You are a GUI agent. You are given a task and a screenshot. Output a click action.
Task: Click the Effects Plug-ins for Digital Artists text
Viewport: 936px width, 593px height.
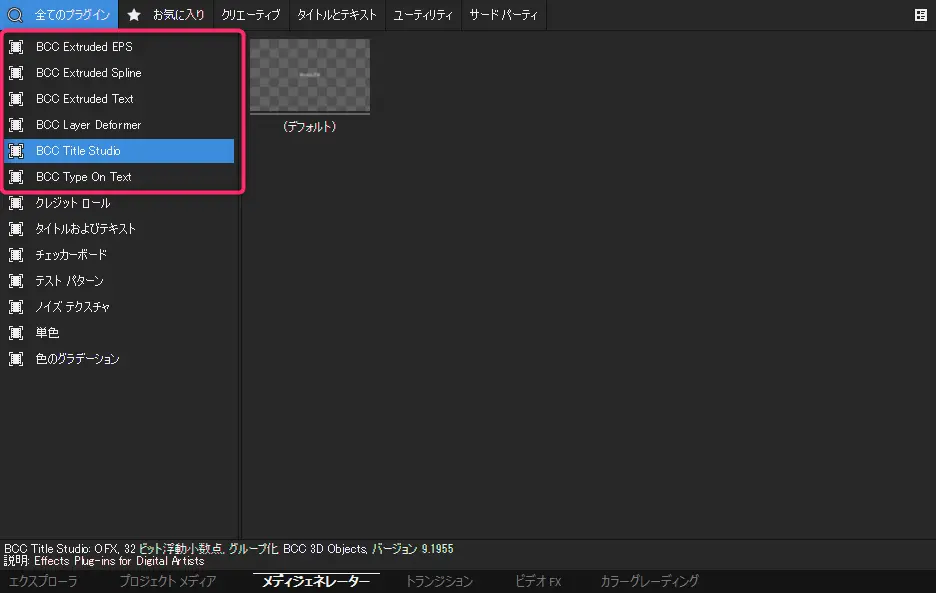click(119, 561)
